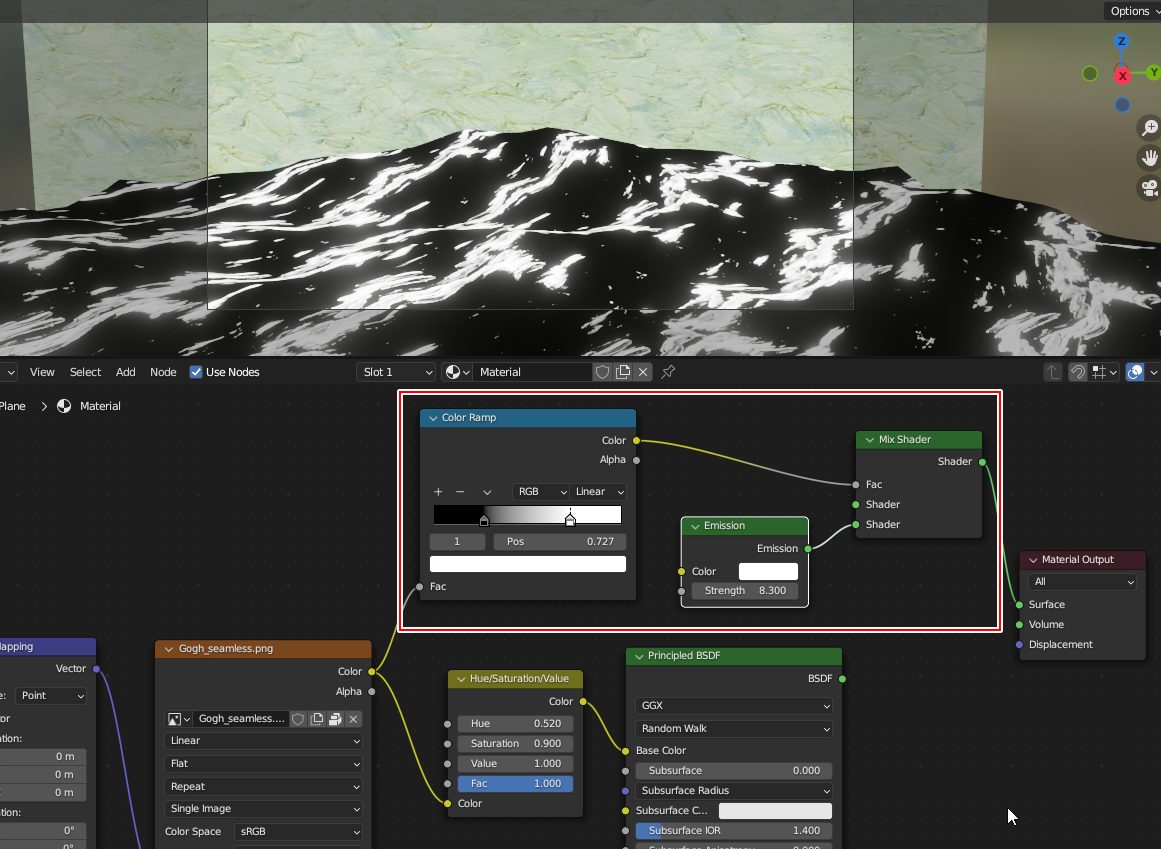The width and height of the screenshot is (1161, 849).
Task: Toggle the snap magnet icon in node header
Action: click(1078, 372)
